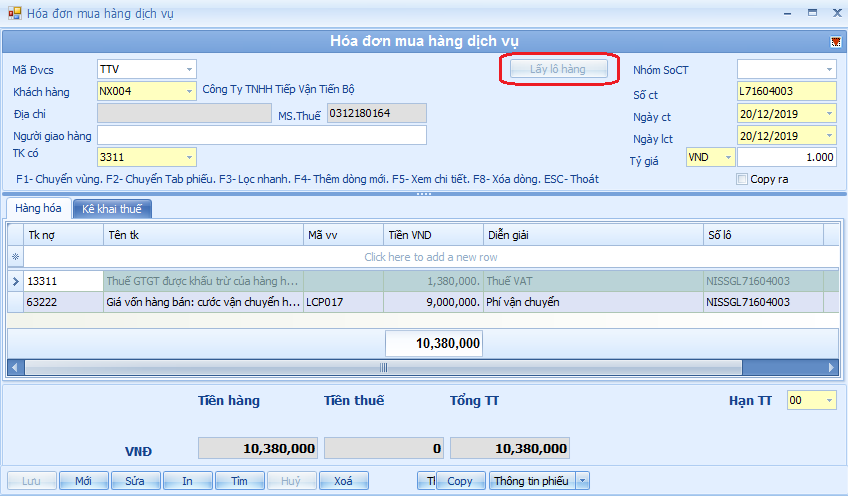
Task: Click the Copy button
Action: coord(460,480)
